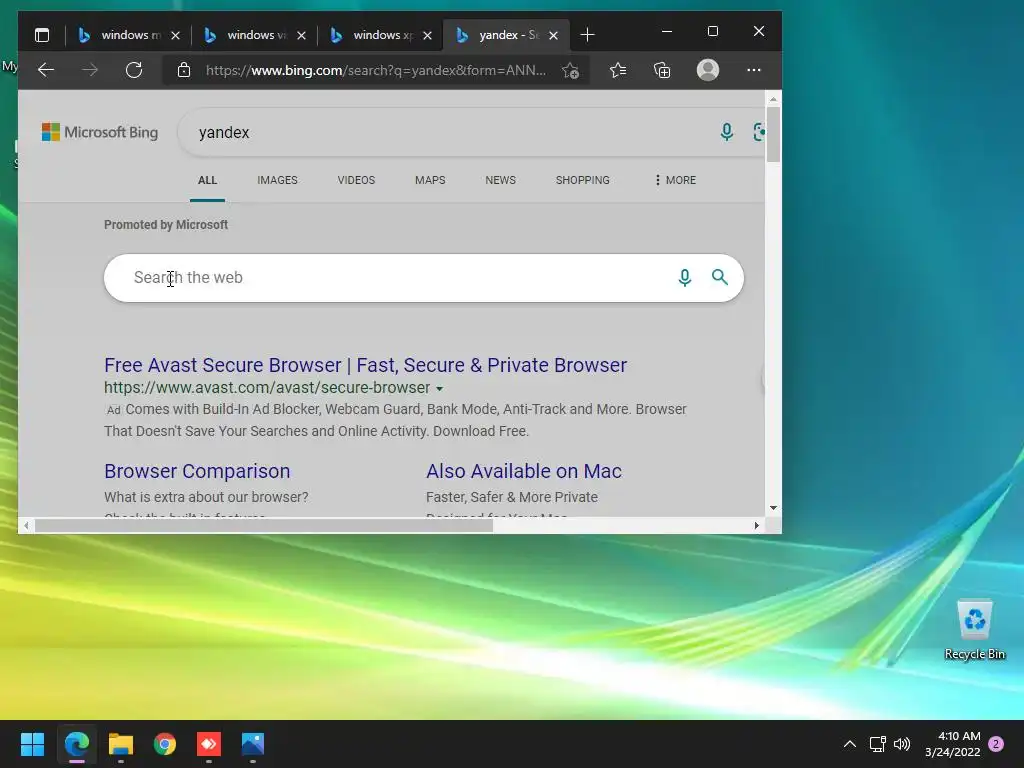Click the scroll down arrow
This screenshot has width=1024, height=768.
[x=773, y=507]
